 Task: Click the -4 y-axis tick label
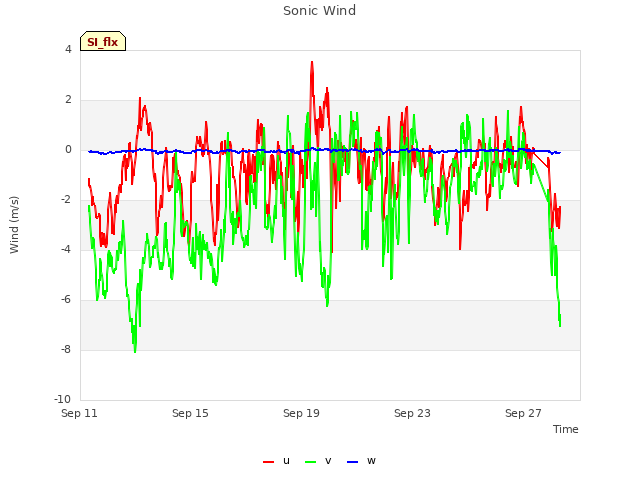click(66, 249)
